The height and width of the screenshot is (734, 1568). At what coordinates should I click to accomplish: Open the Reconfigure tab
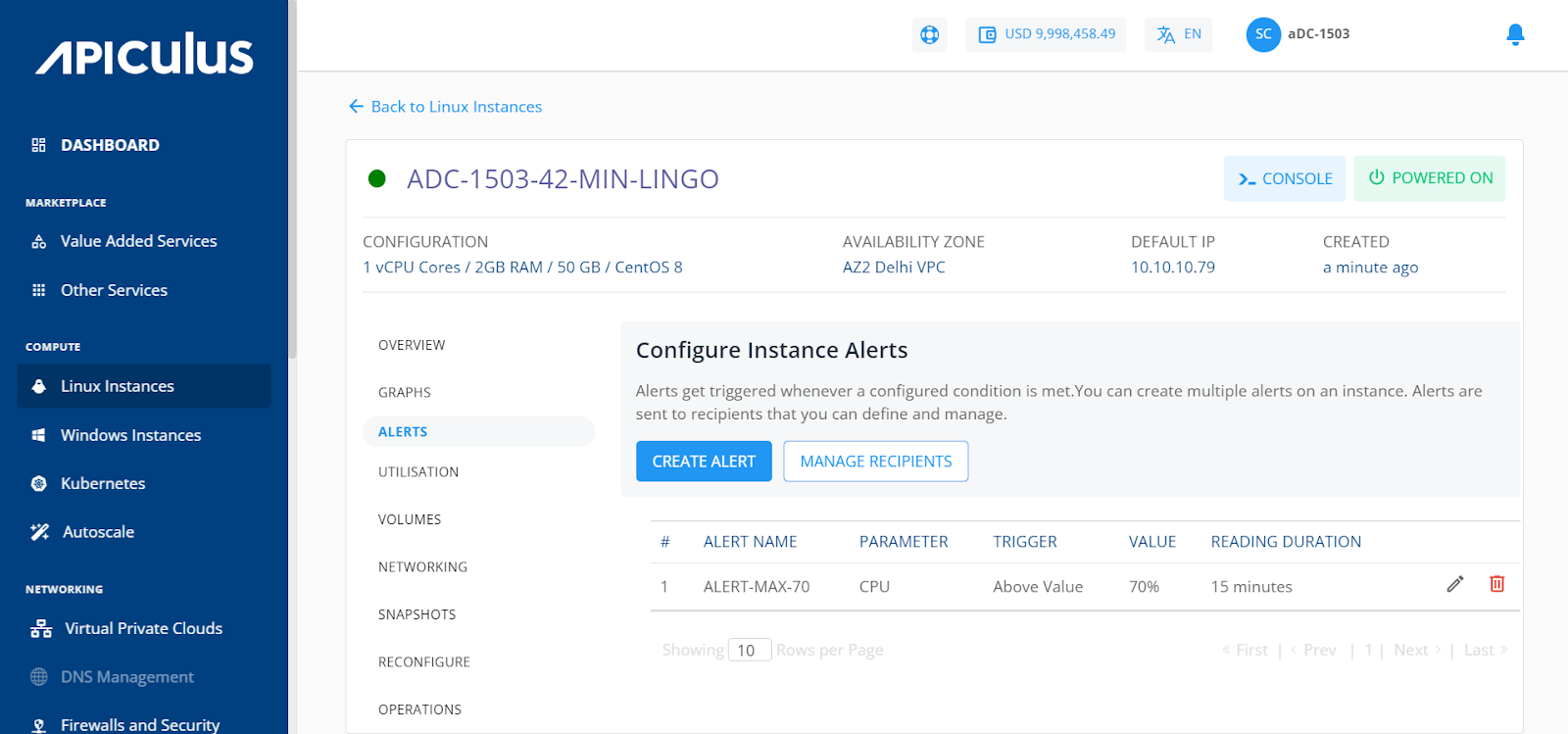[x=424, y=661]
